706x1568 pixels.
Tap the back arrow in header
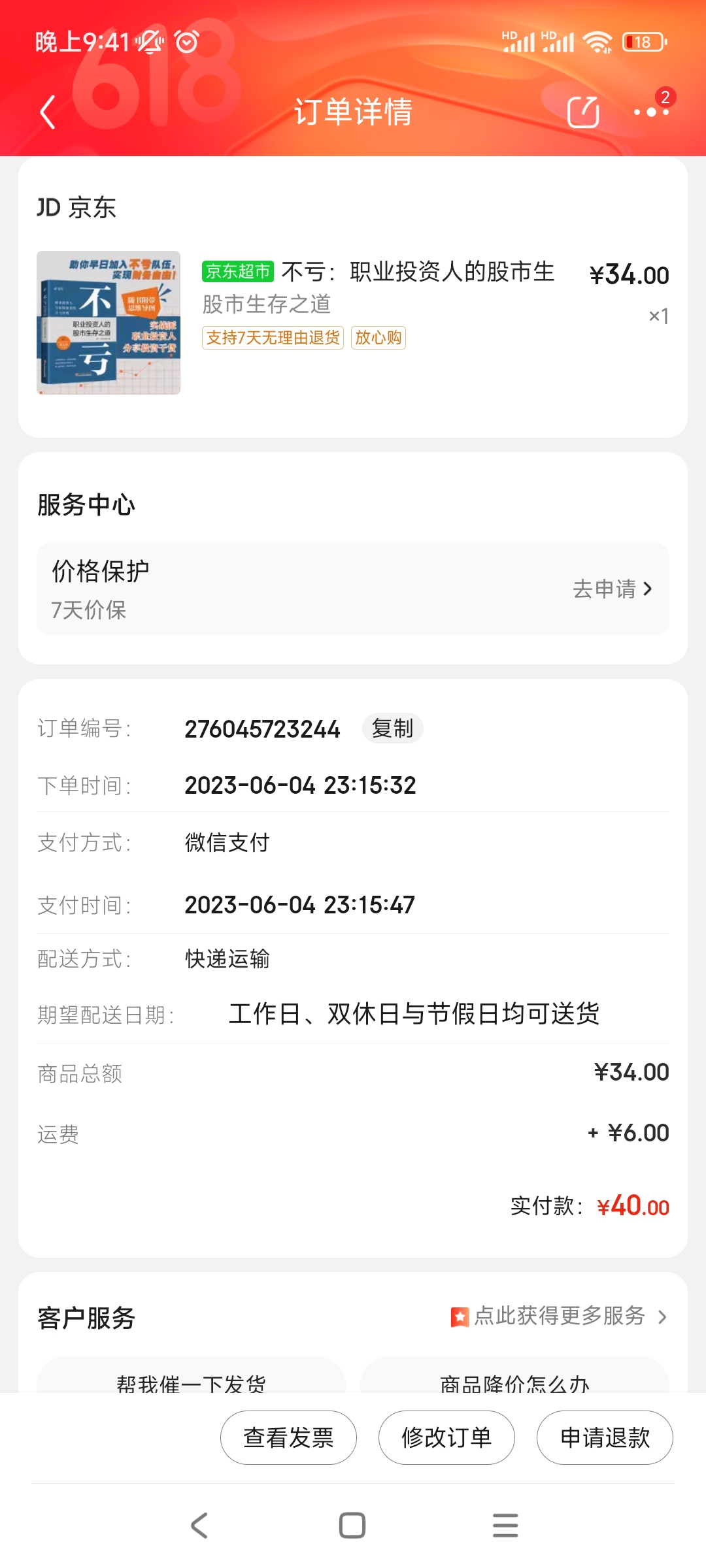[x=48, y=112]
